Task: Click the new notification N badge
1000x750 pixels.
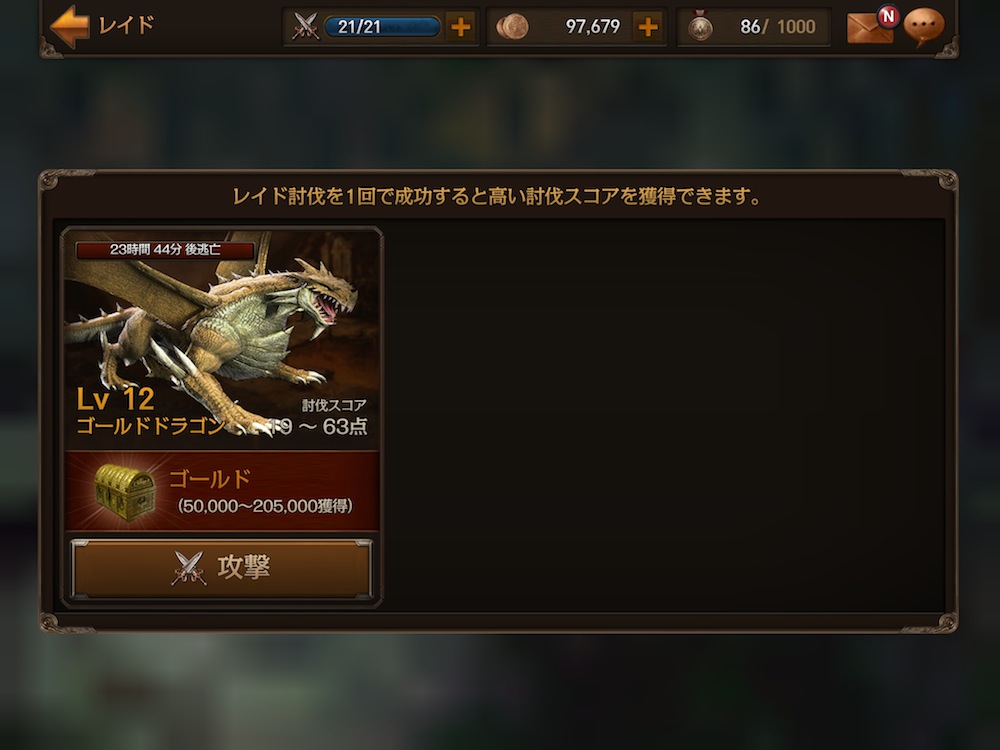Action: [887, 16]
